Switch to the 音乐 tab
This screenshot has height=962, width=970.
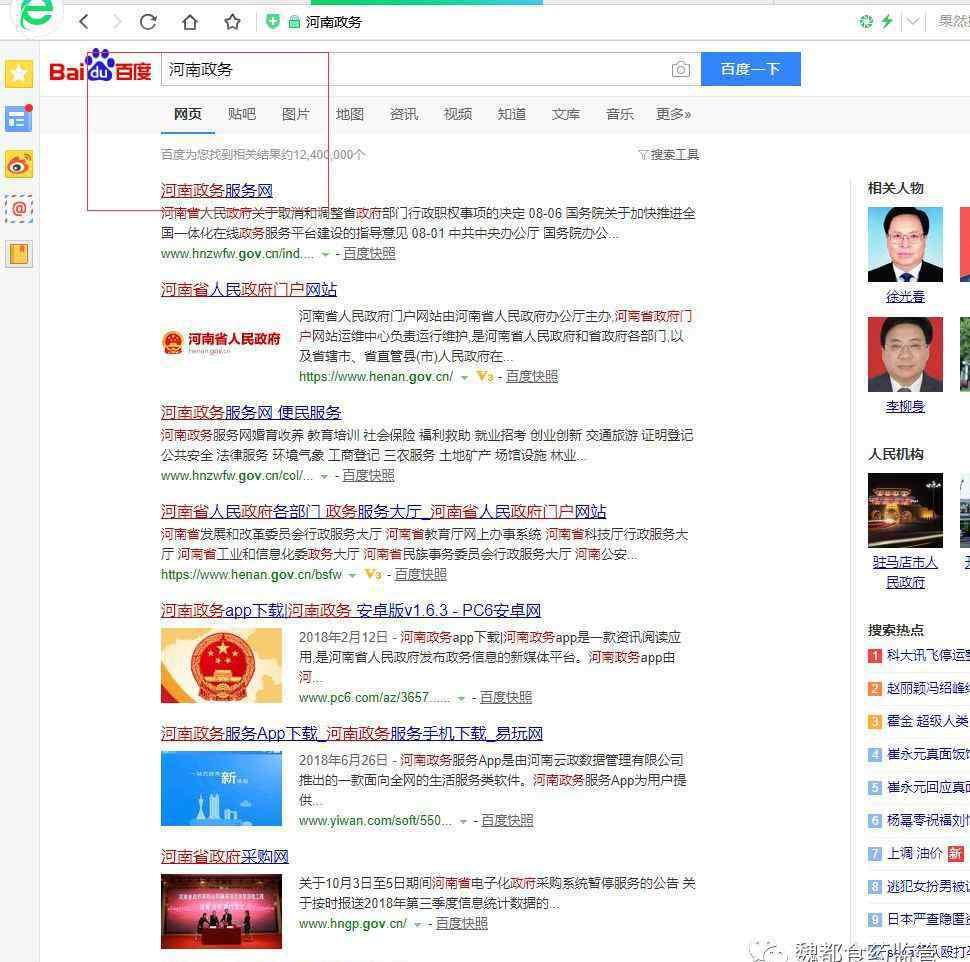[x=619, y=114]
